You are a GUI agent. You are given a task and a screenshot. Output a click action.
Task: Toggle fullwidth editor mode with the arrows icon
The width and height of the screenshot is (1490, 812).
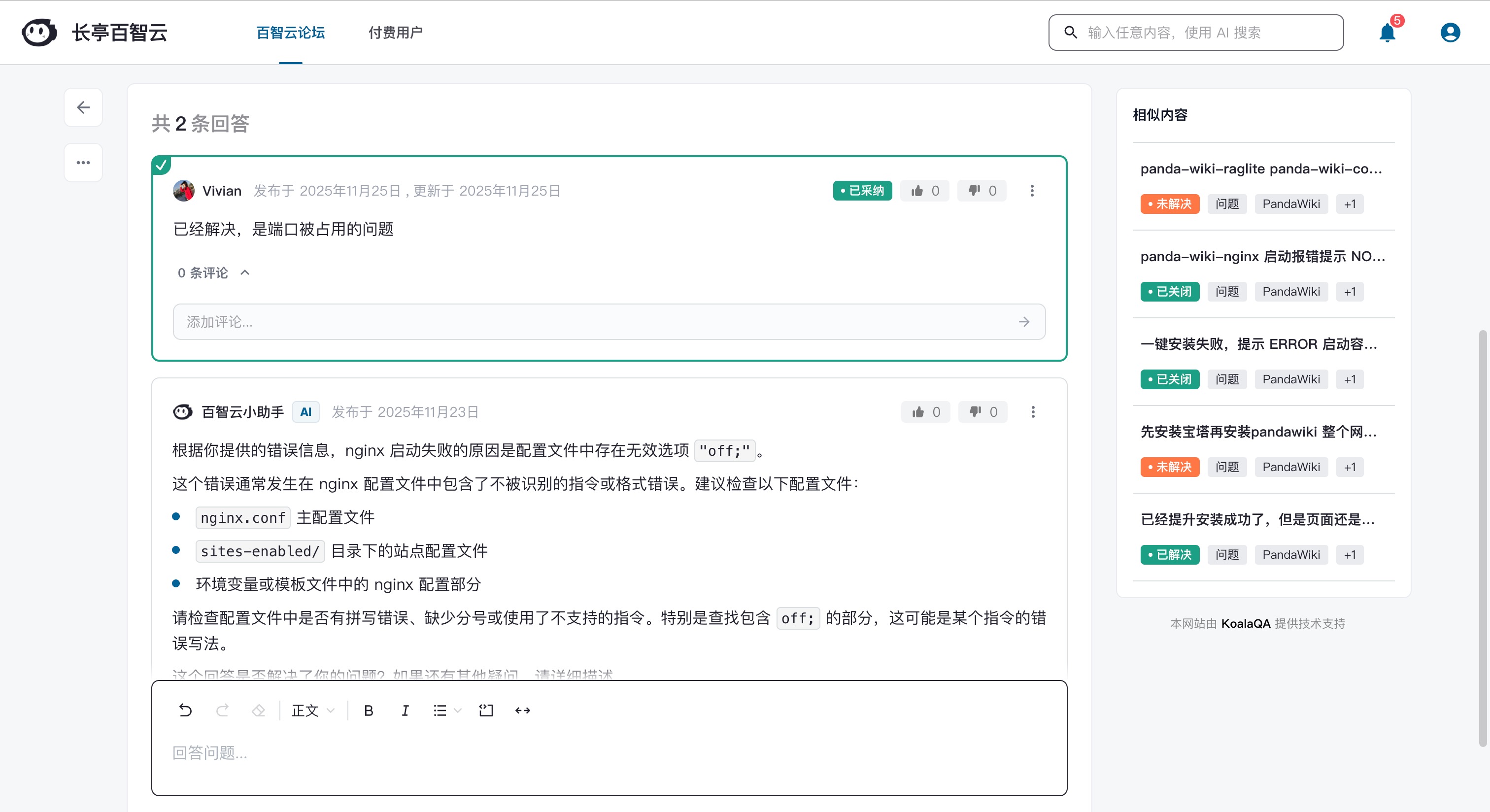[x=522, y=711]
